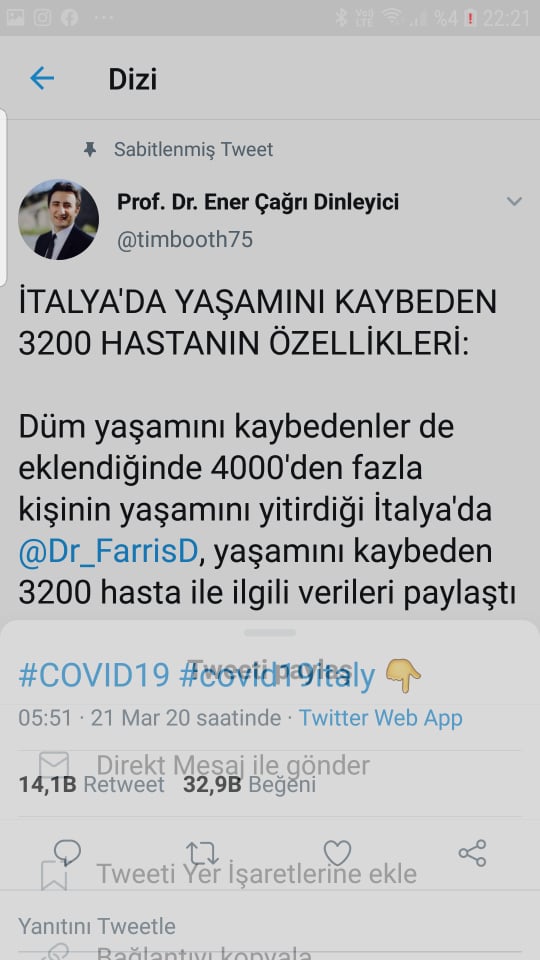This screenshot has height=960, width=540.
Task: Tap the Yanıtını Tweetle reply field
Action: (x=270, y=926)
